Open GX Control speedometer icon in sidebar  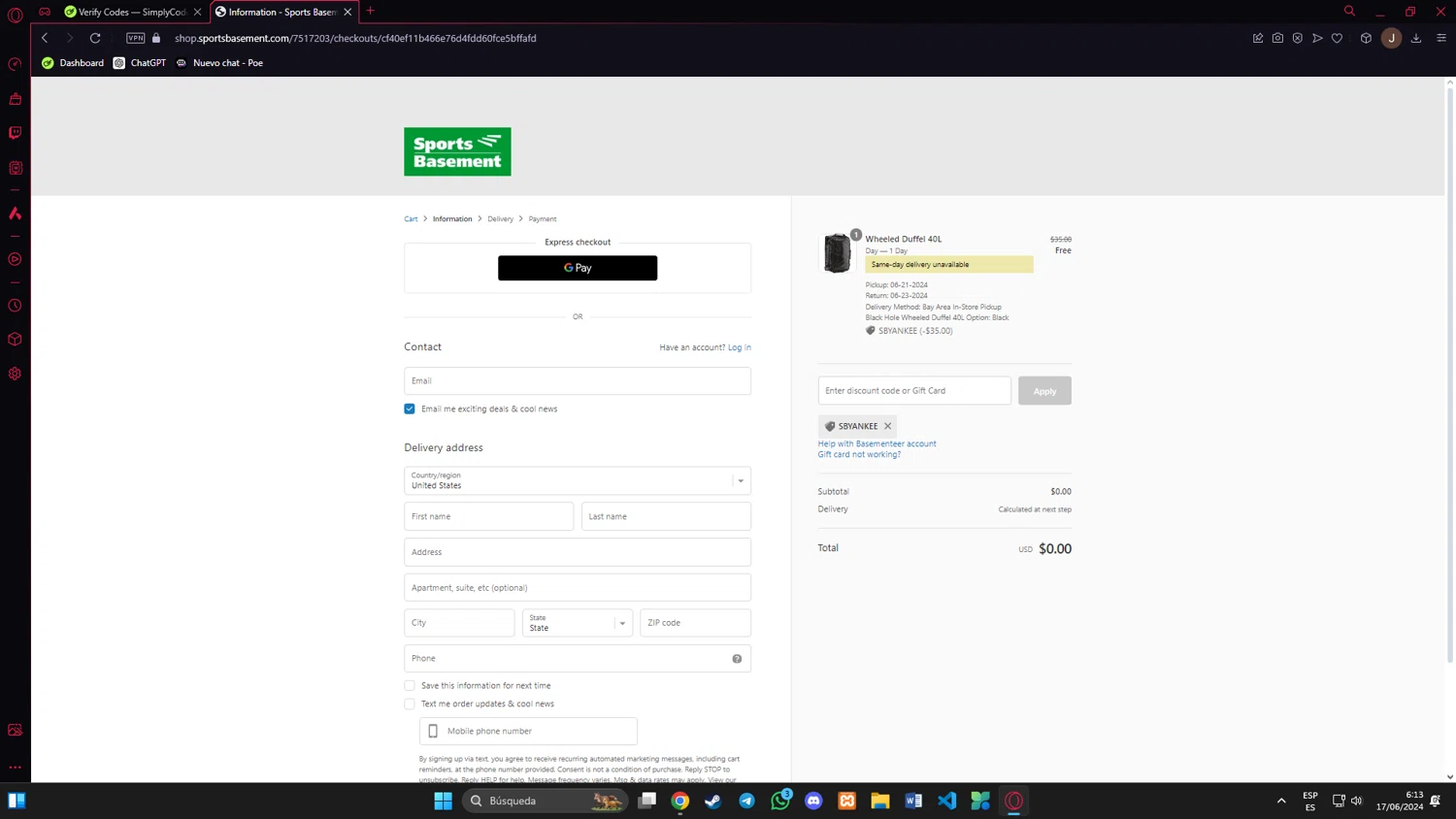click(x=15, y=65)
